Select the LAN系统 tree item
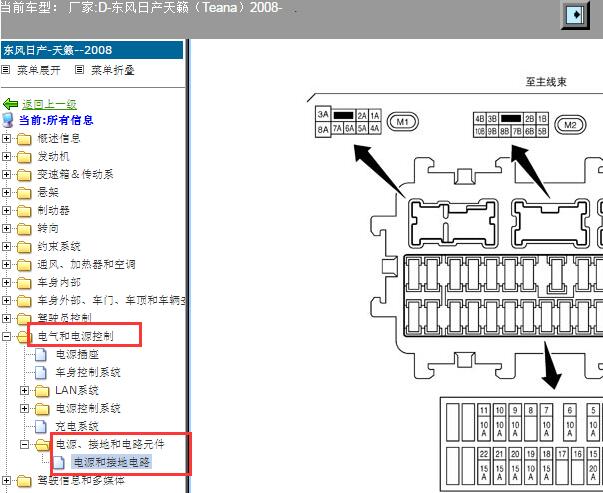Image resolution: width=603 pixels, height=493 pixels. click(x=77, y=390)
